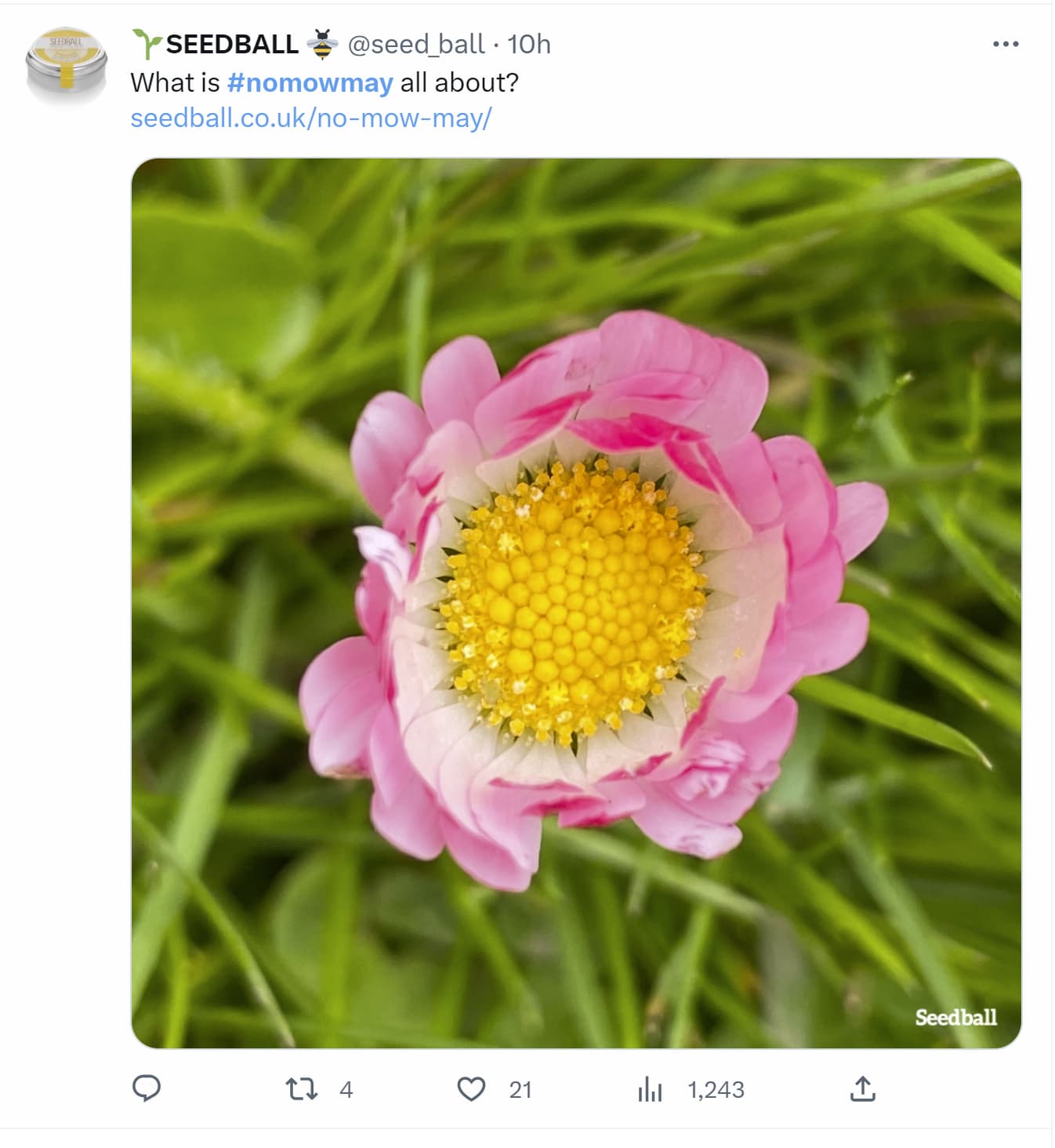Open the @seed_ball handle
This screenshot has height=1148, width=1055.
416,44
